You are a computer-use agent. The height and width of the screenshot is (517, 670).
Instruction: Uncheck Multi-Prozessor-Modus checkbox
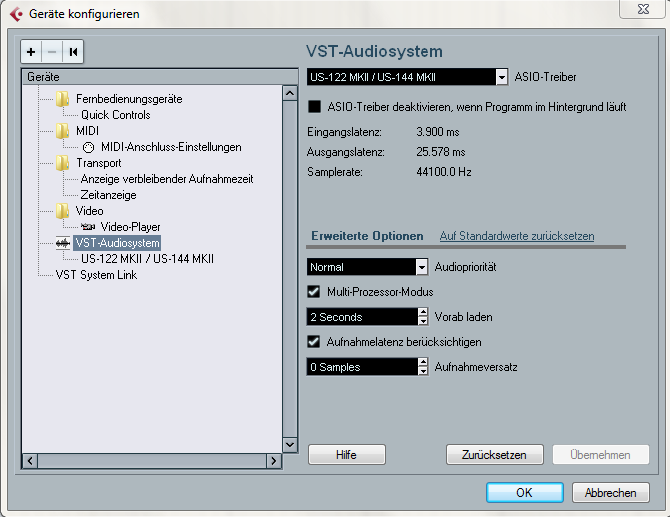[x=314, y=292]
